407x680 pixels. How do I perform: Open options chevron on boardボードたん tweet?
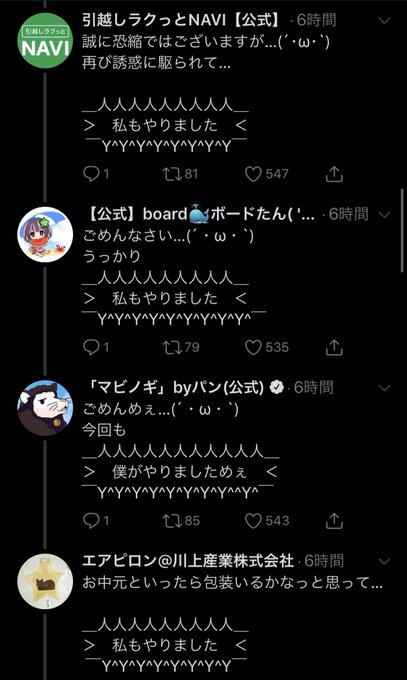[x=384, y=214]
